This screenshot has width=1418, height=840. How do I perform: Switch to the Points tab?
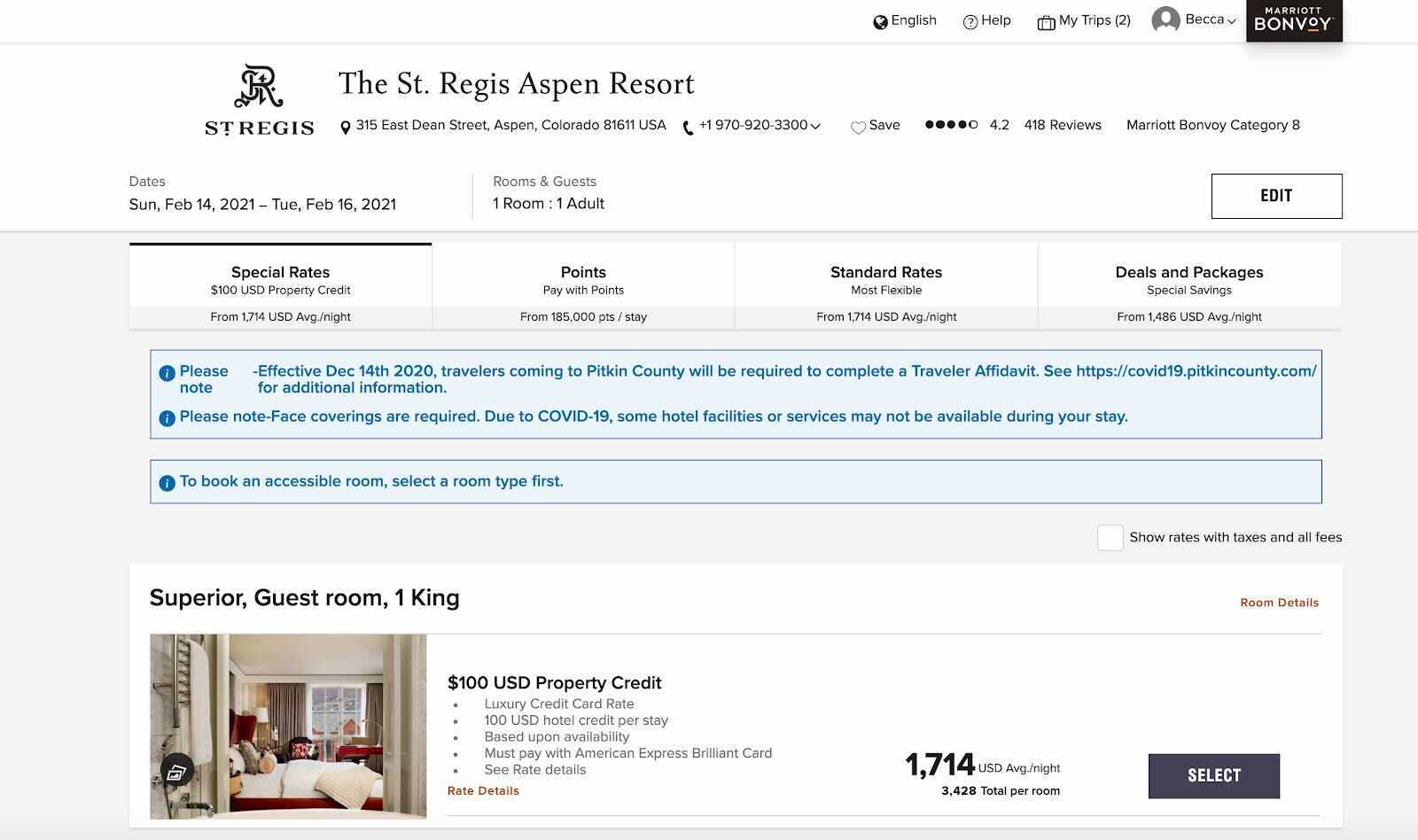tap(583, 286)
